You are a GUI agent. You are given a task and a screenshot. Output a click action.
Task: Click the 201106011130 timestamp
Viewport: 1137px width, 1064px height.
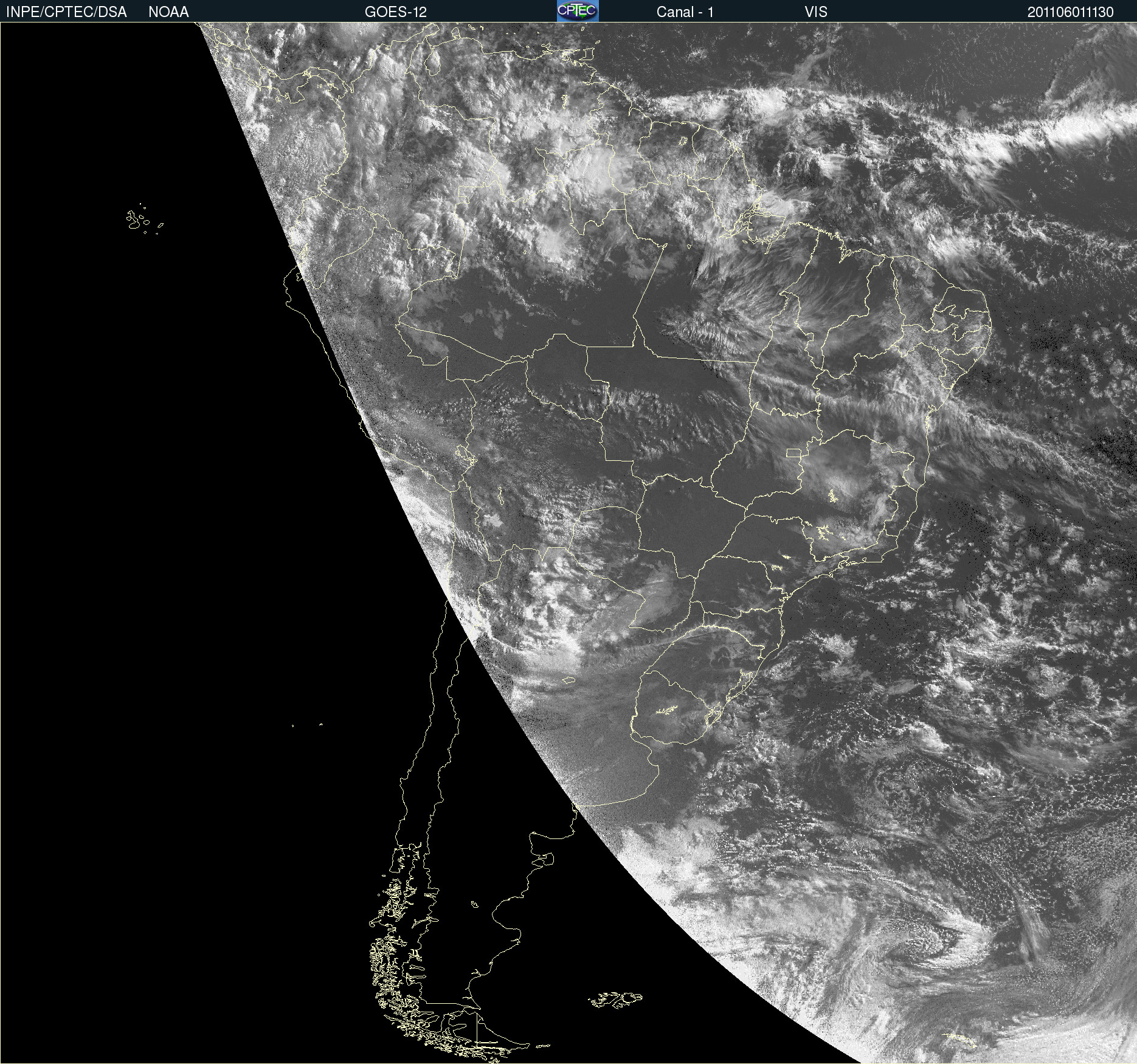pos(1071,12)
